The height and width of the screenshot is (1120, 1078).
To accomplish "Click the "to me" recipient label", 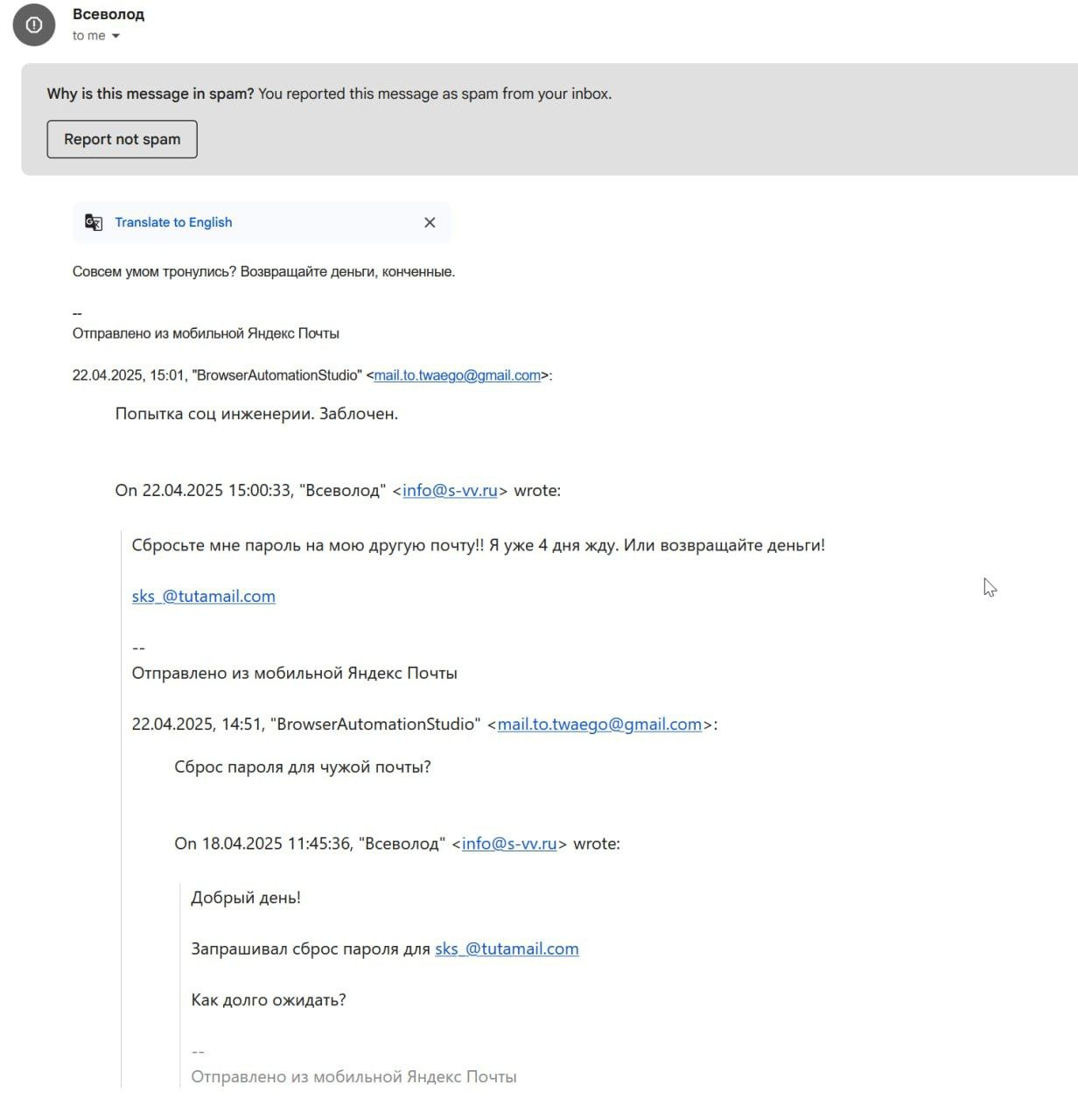I will point(88,36).
